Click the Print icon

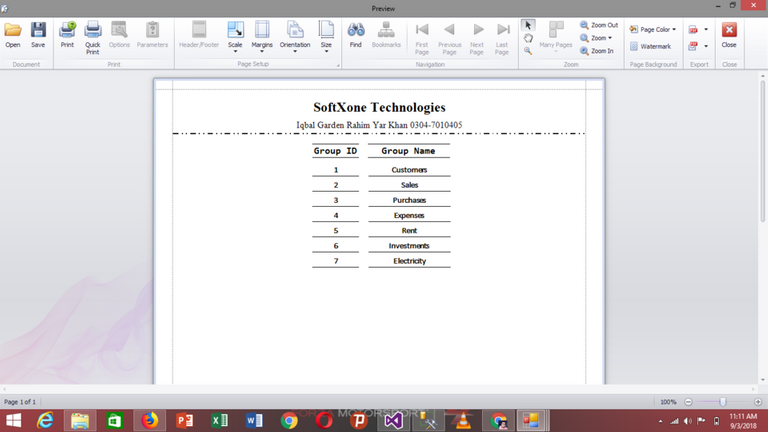point(67,34)
